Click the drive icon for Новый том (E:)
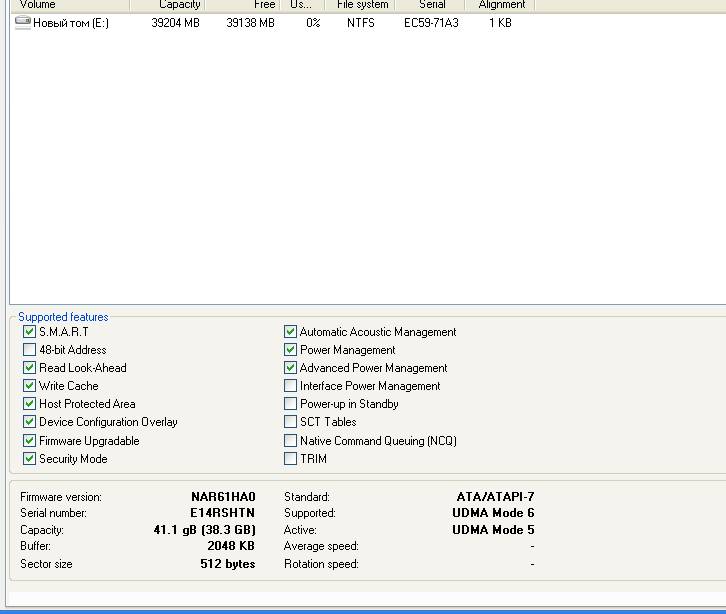Screen dimensions: 726x614 click(23, 23)
